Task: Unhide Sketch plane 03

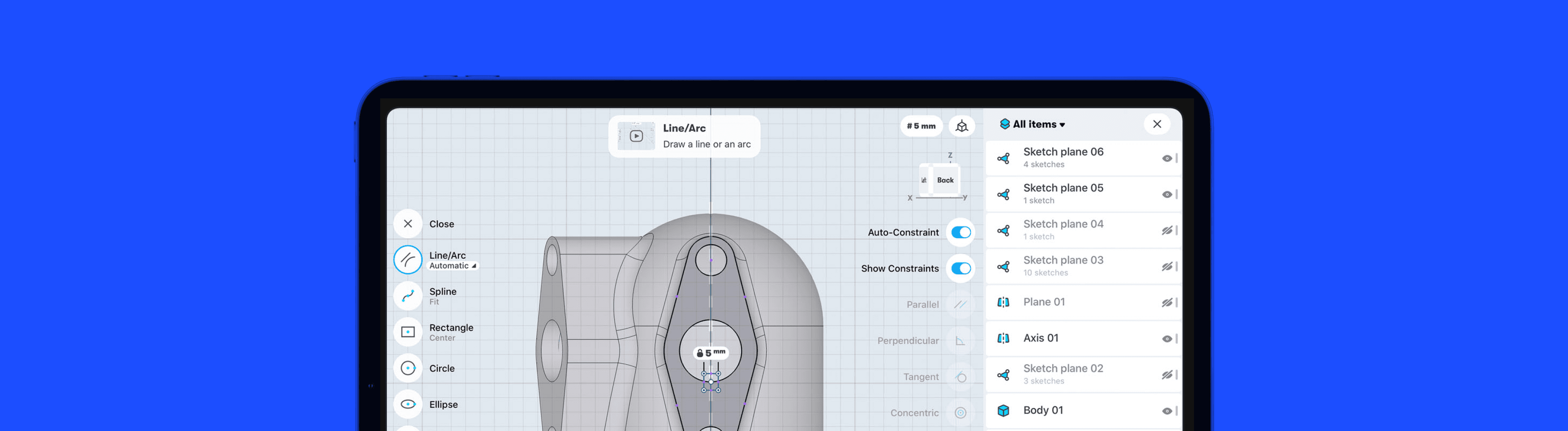Action: point(1167,267)
